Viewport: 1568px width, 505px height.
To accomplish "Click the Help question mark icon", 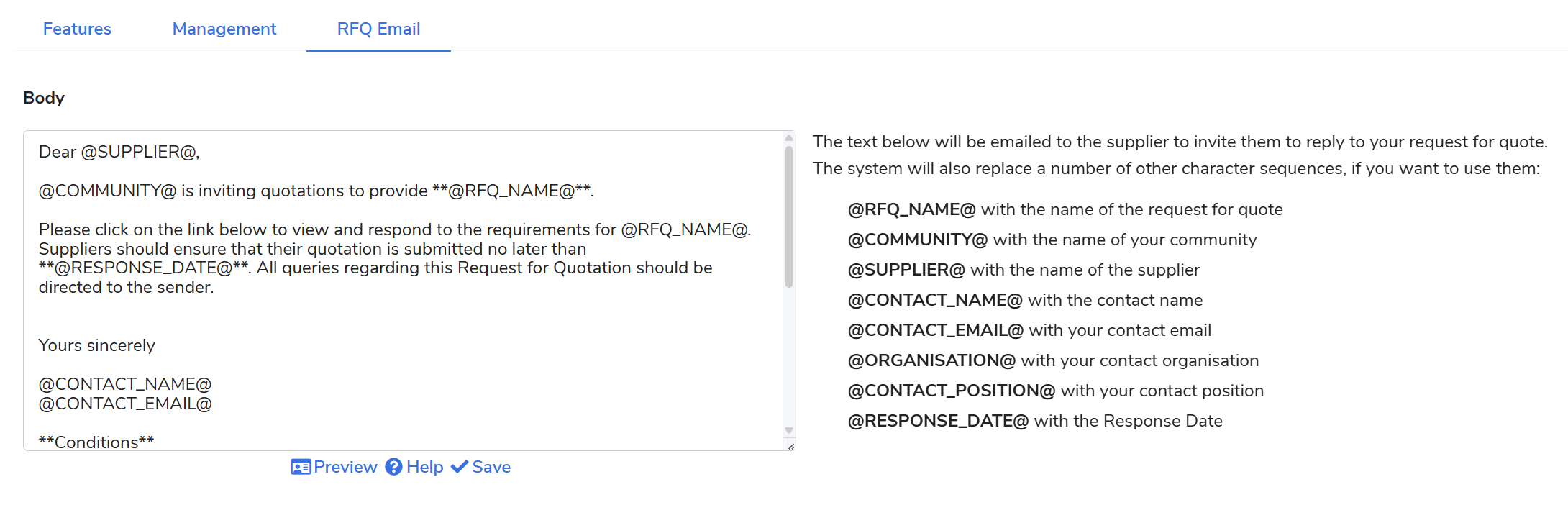I will (x=393, y=468).
